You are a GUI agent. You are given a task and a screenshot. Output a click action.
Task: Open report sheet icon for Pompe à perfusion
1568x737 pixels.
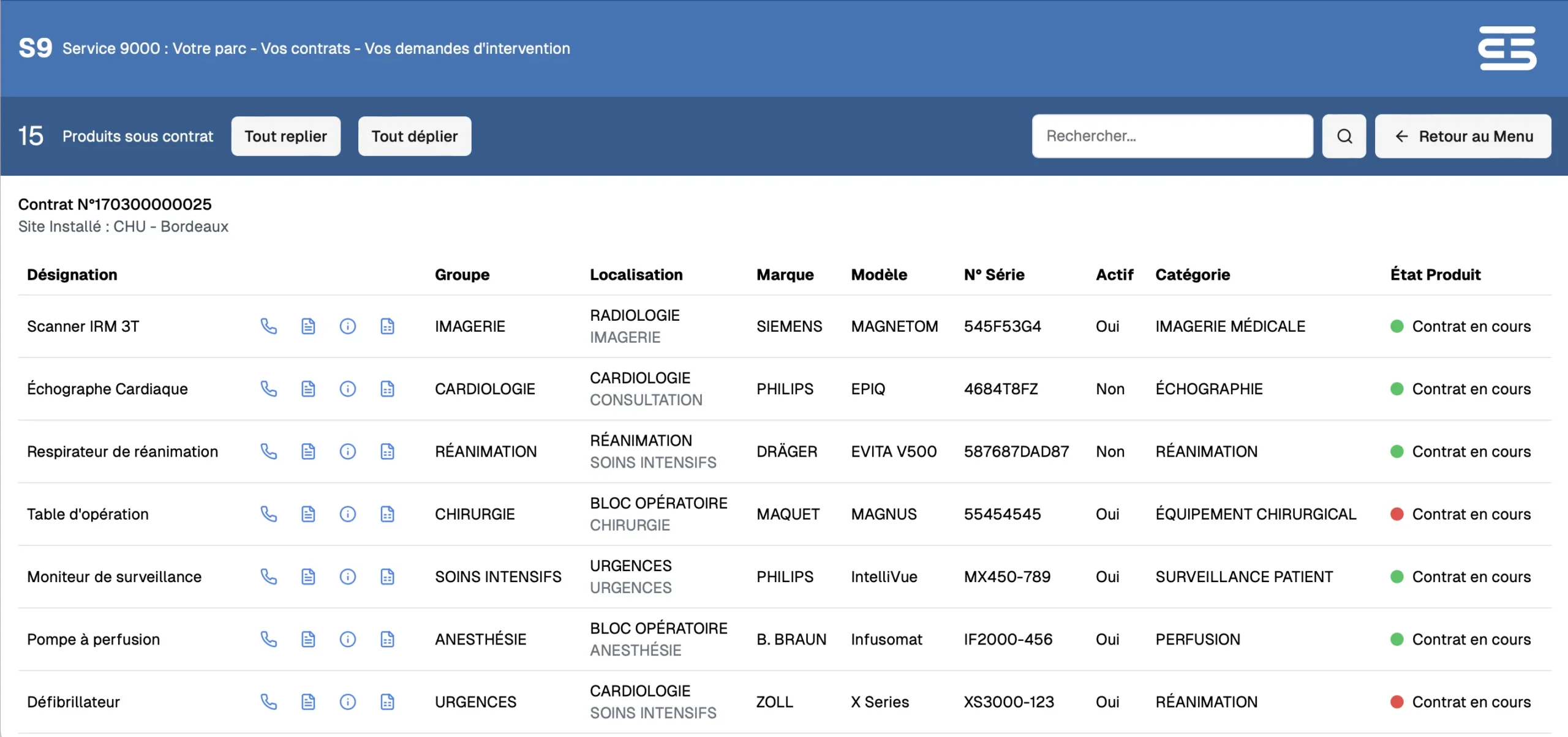pos(387,639)
